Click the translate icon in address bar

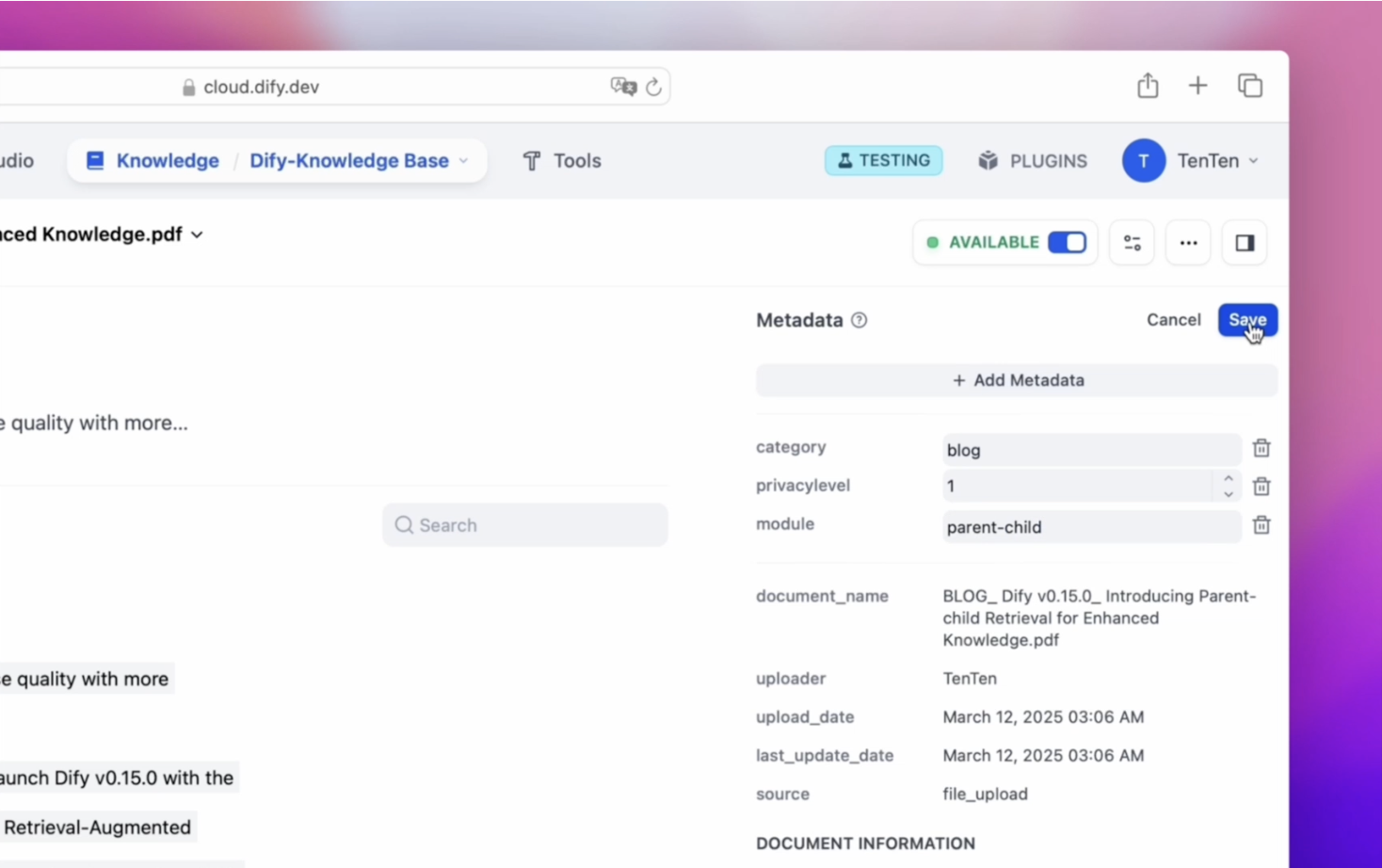[x=623, y=87]
